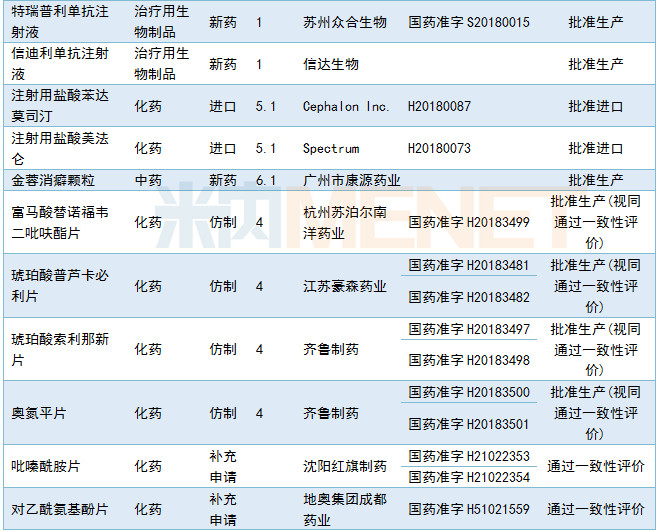This screenshot has width=660, height=531.
Task: Click company name 苏州众合生物
Action: click(345, 22)
